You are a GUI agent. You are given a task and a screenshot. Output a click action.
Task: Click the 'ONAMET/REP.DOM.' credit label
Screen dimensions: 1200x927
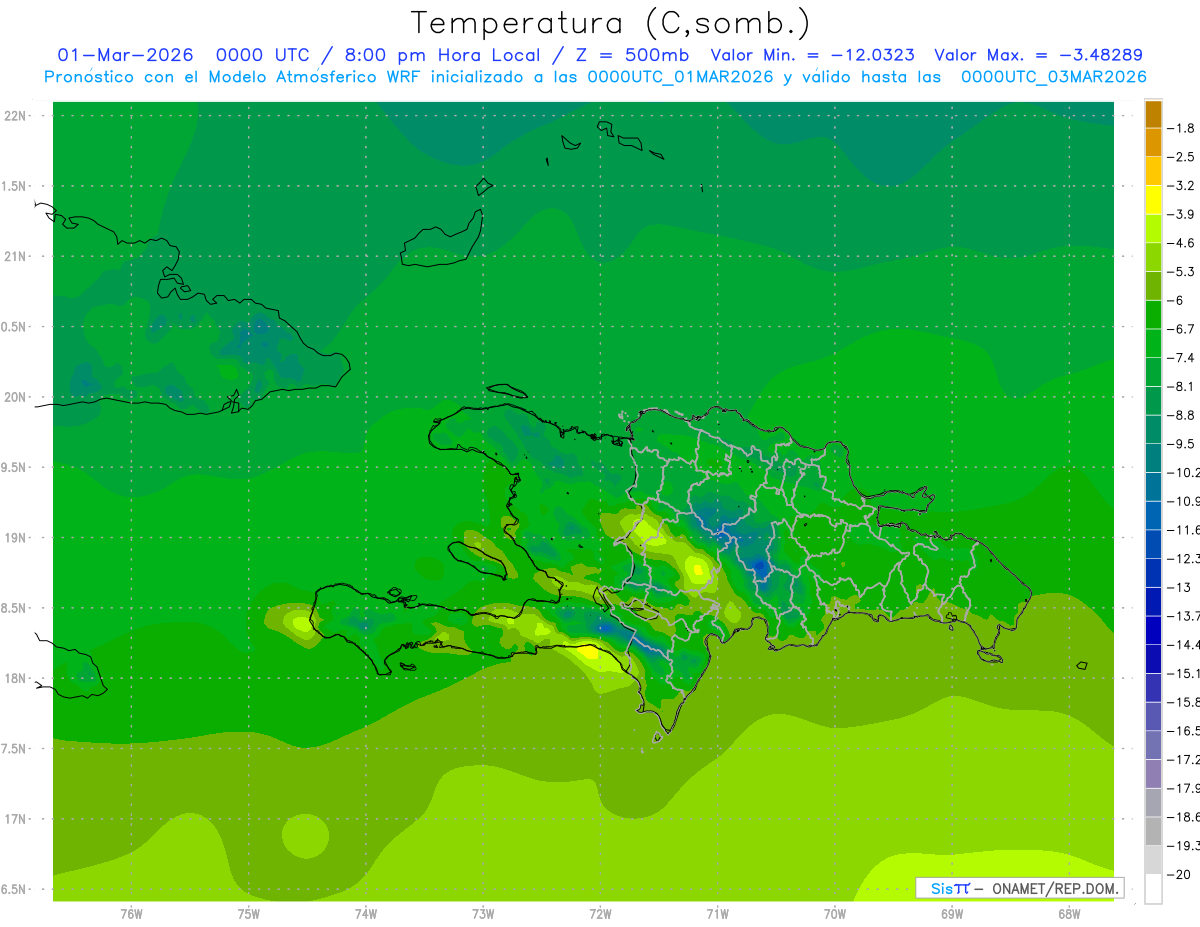point(1054,888)
